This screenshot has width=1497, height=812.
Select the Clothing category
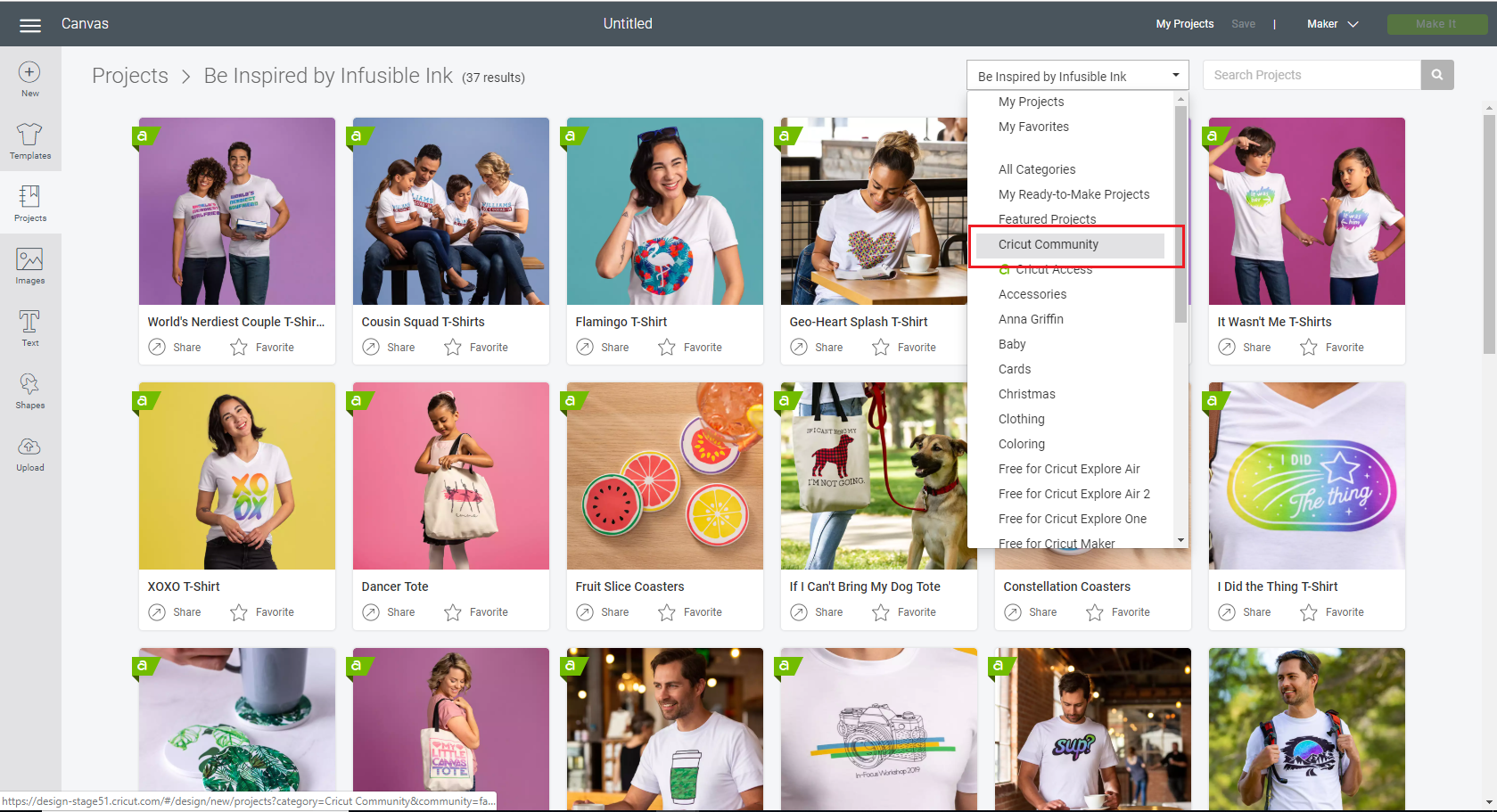[1021, 419]
